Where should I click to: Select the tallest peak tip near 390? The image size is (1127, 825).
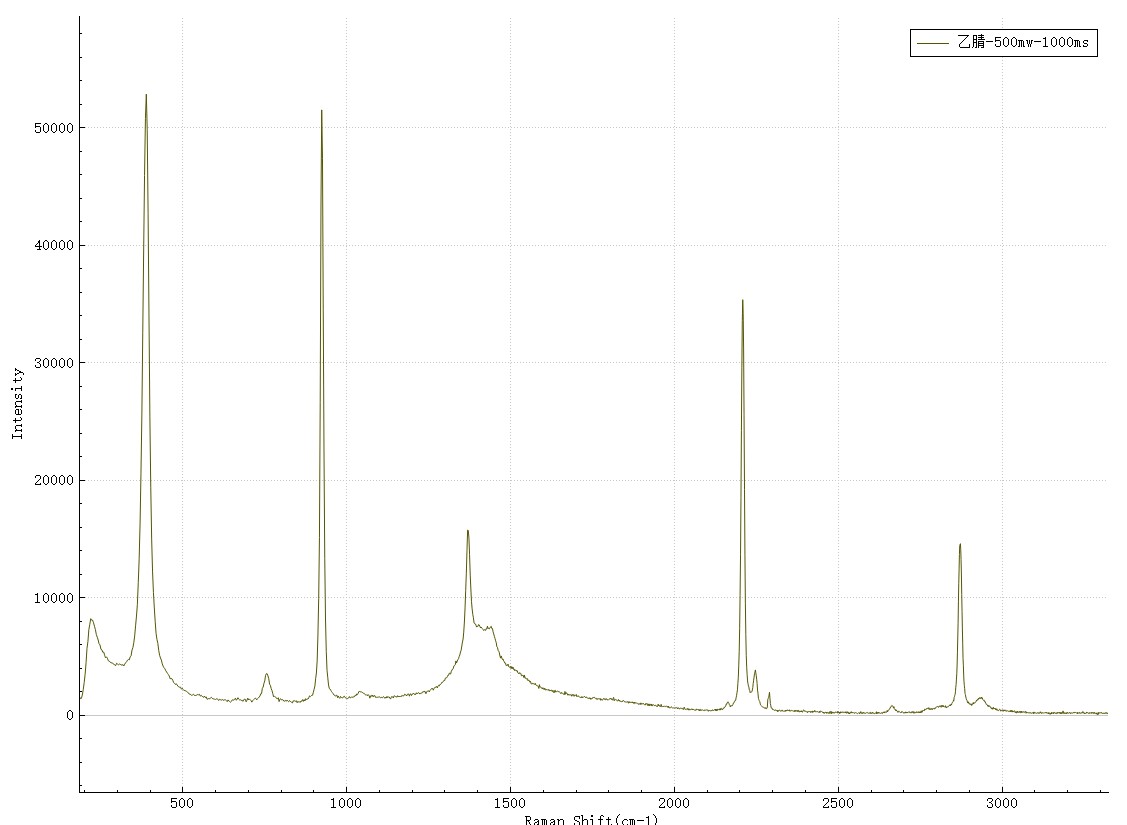pyautogui.click(x=146, y=96)
